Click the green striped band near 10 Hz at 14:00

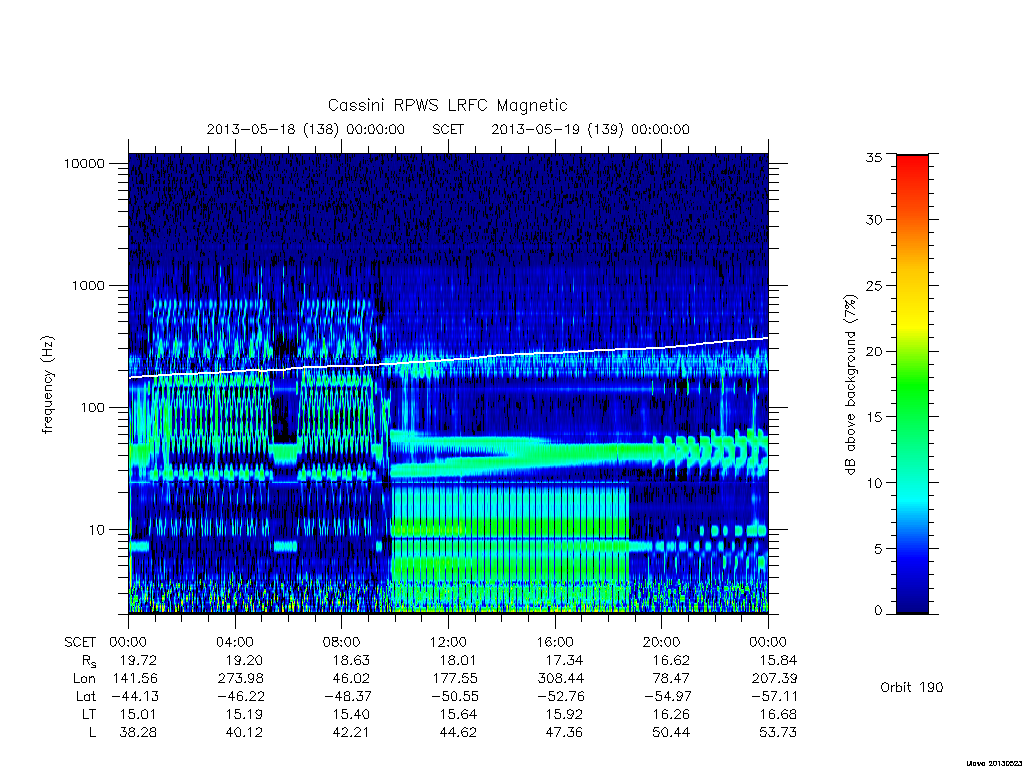(x=502, y=526)
